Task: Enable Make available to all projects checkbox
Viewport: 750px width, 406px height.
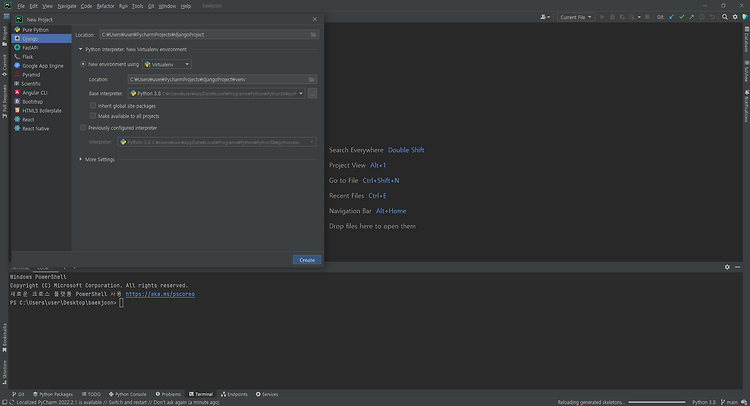Action: pos(93,116)
